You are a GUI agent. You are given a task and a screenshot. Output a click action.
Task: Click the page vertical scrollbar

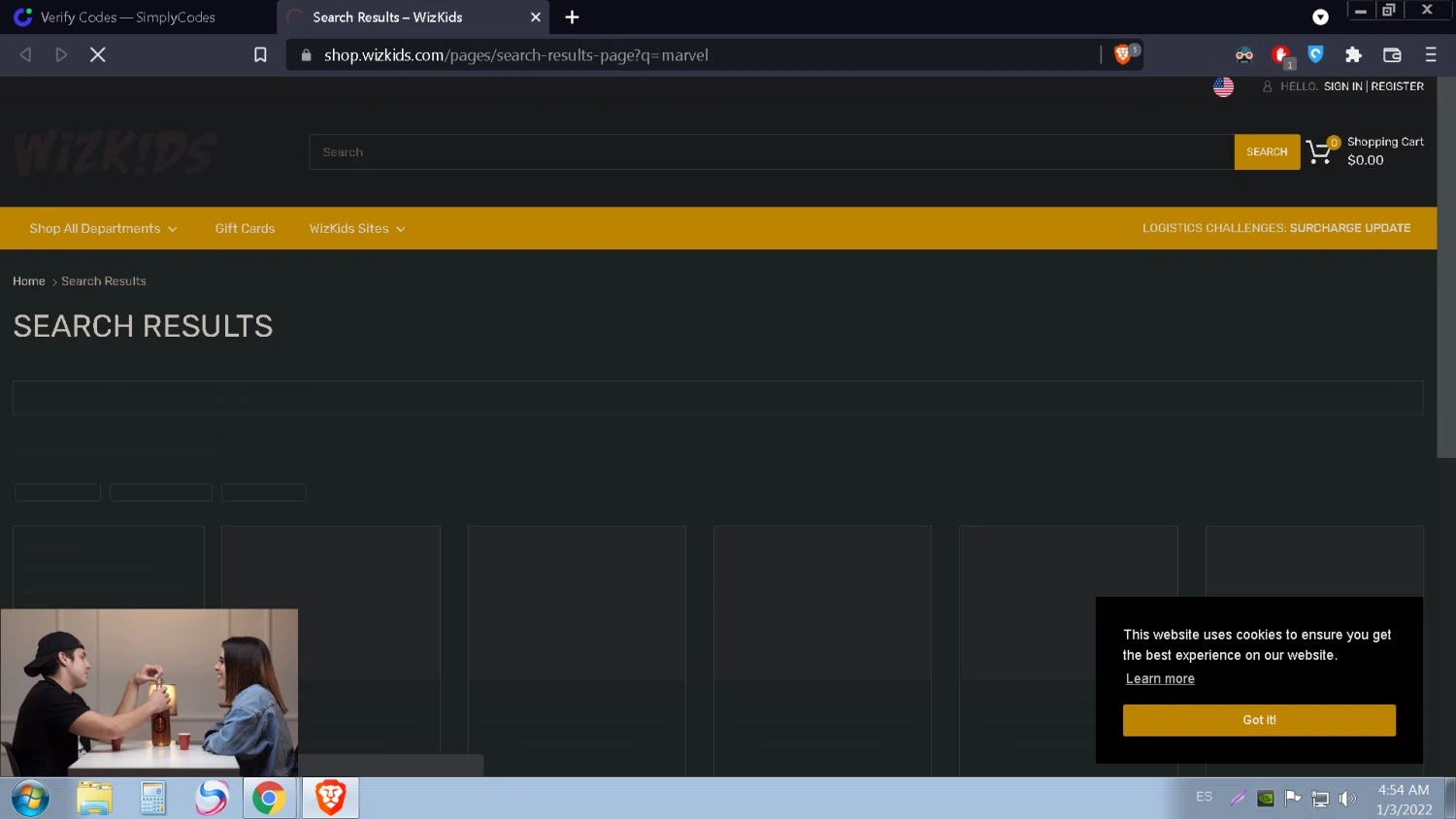point(1446,267)
